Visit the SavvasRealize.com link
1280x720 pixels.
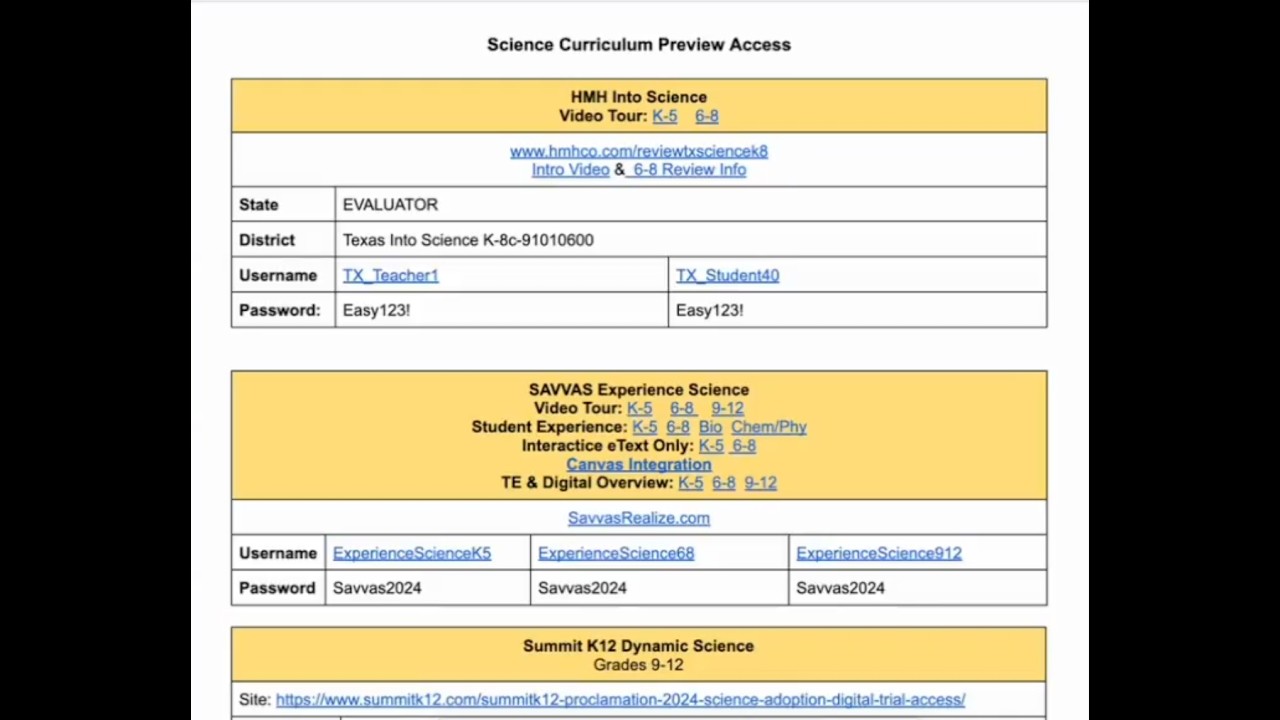(x=639, y=518)
